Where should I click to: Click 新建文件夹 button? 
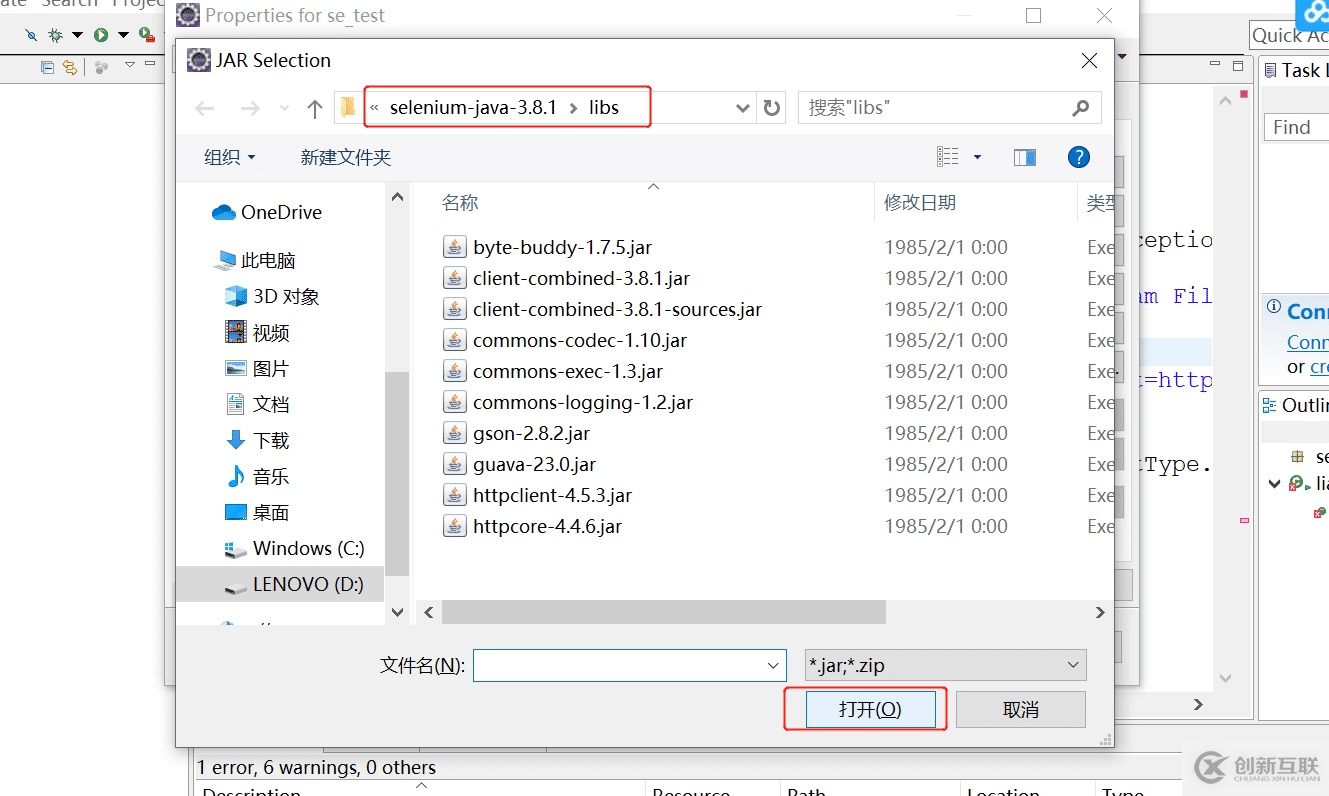click(346, 157)
